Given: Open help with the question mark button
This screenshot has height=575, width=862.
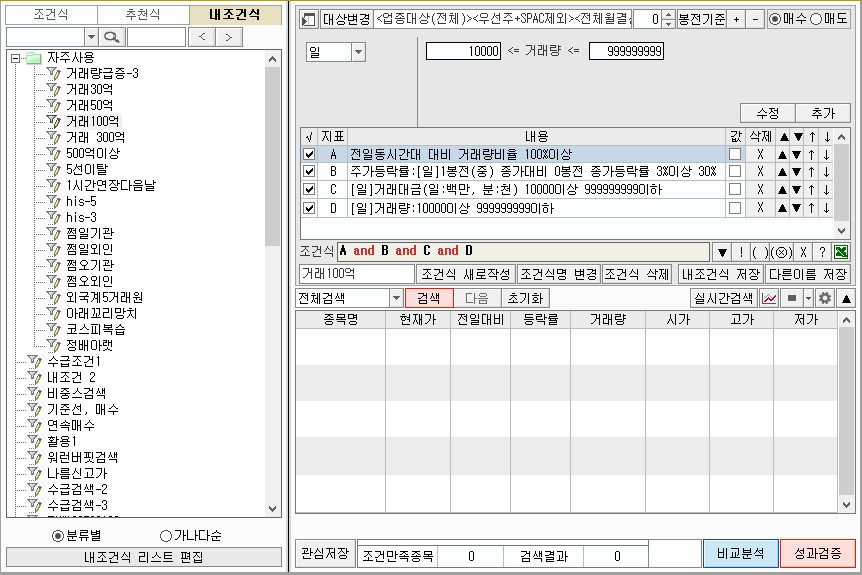Looking at the screenshot, I should coord(822,252).
